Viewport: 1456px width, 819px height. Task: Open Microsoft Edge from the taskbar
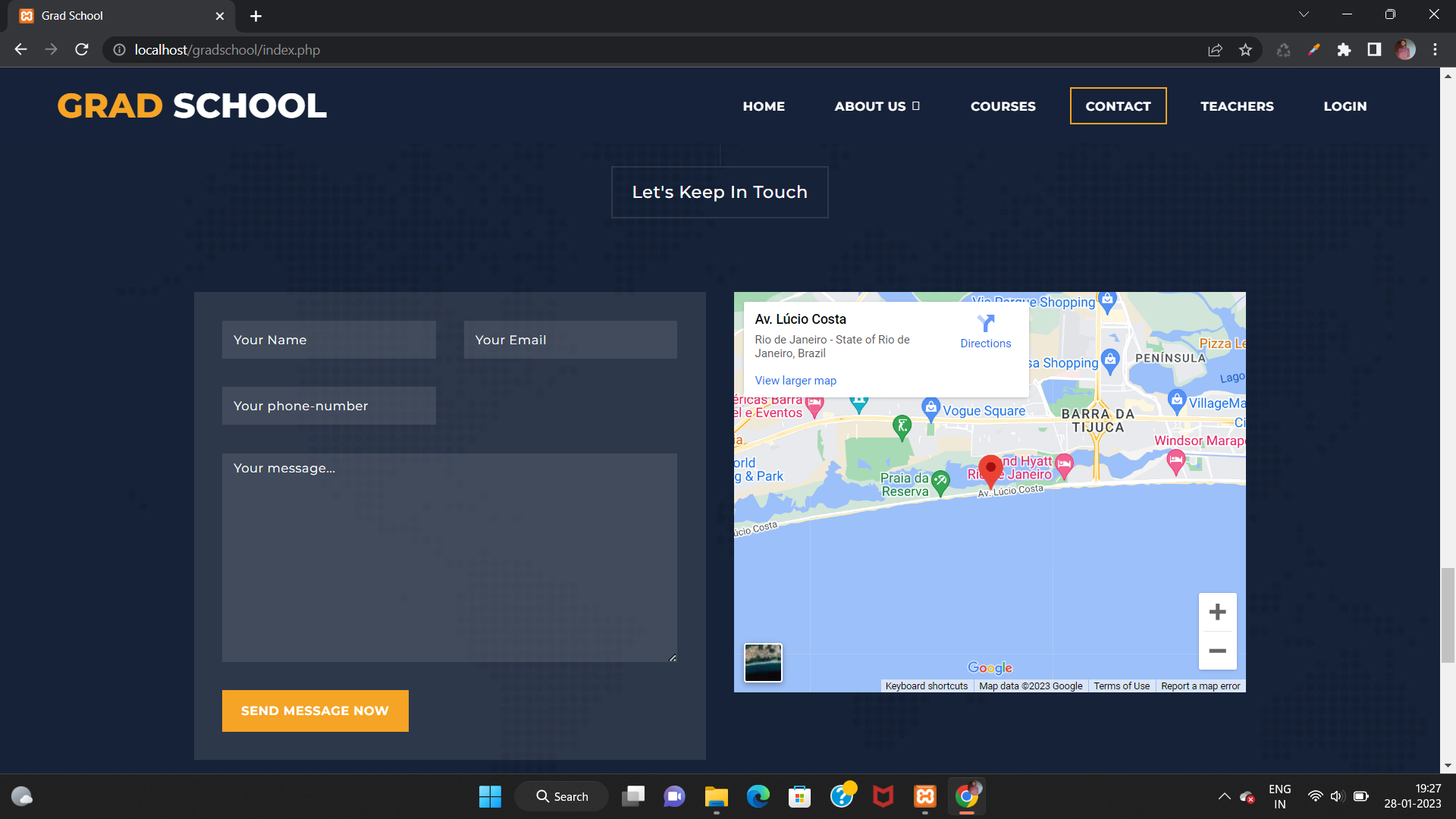(758, 796)
